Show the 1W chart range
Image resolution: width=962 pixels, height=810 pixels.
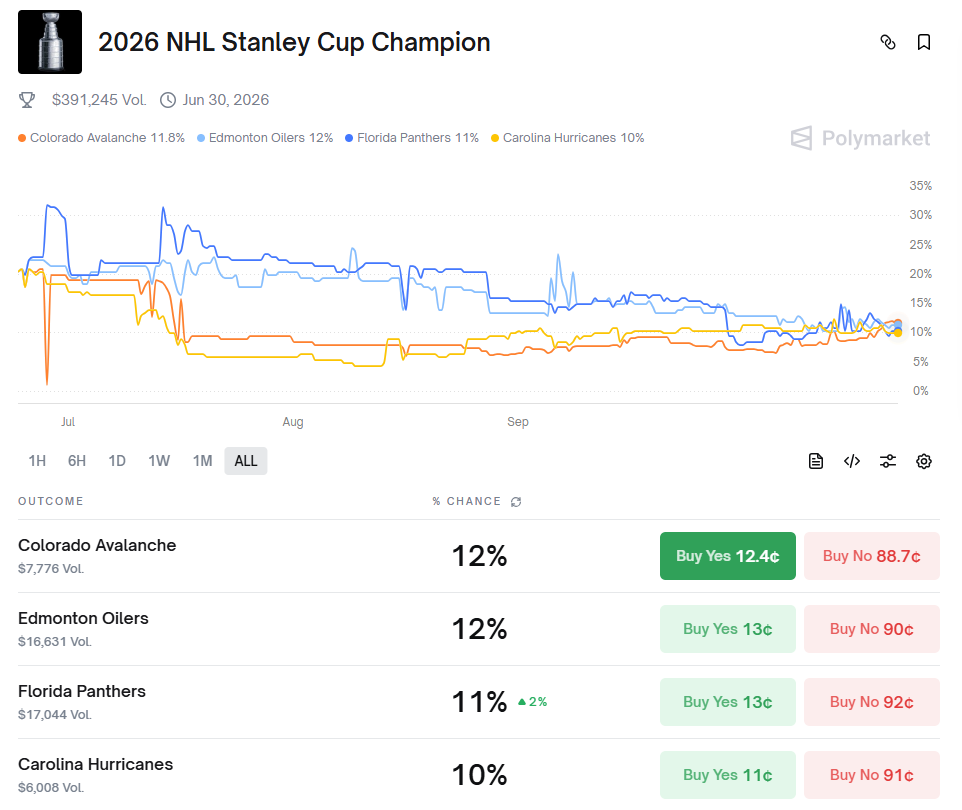159,461
